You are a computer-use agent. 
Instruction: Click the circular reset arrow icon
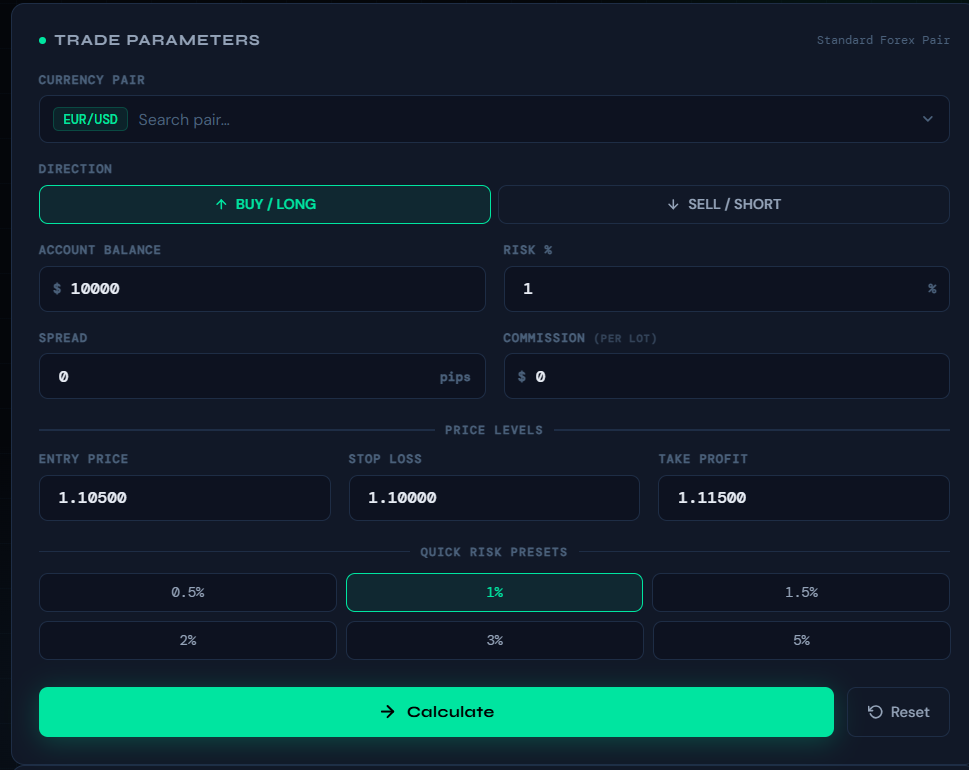tap(875, 712)
